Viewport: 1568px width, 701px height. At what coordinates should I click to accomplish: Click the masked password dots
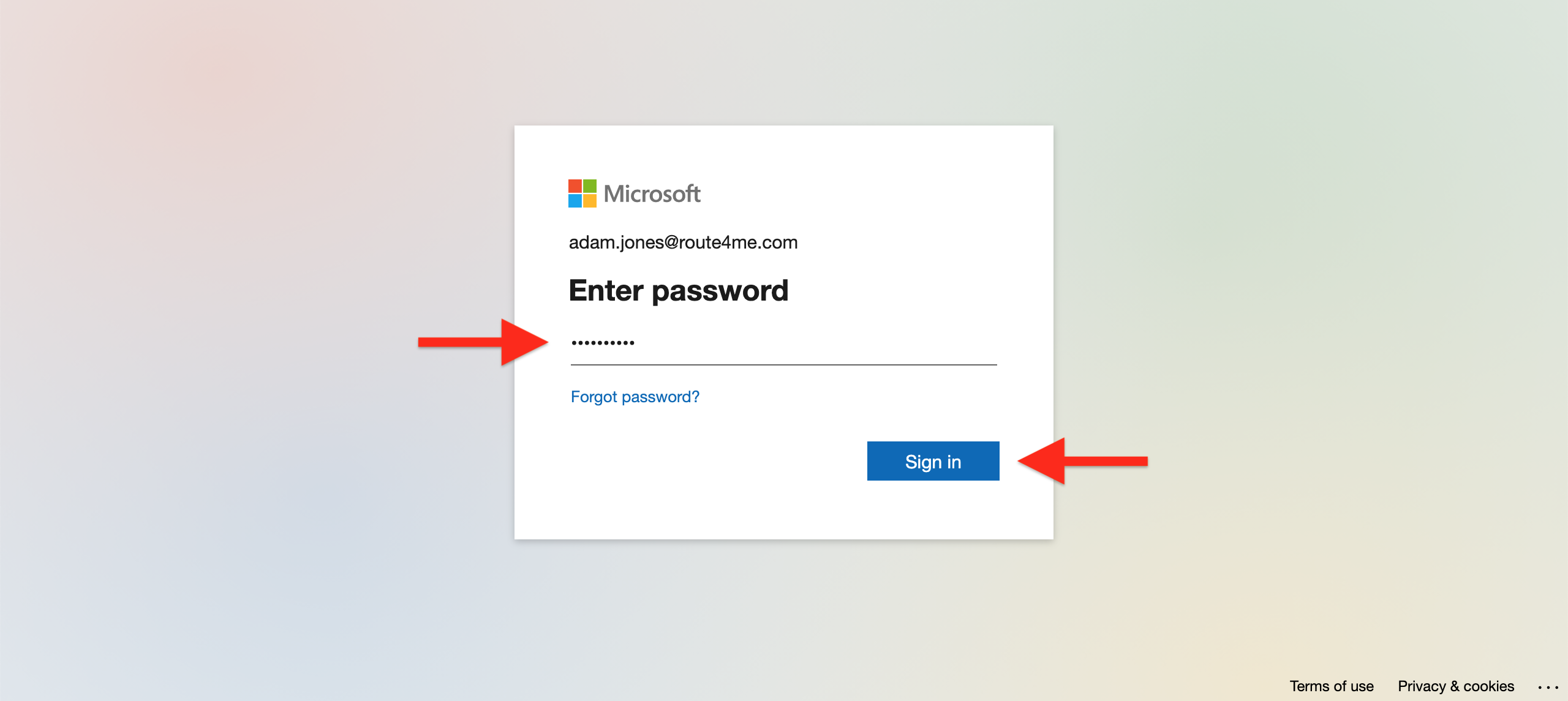(603, 343)
